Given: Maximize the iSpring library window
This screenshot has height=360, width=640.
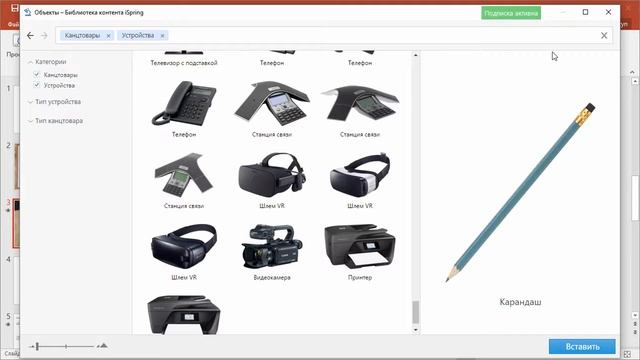Looking at the screenshot, I should pos(585,12).
